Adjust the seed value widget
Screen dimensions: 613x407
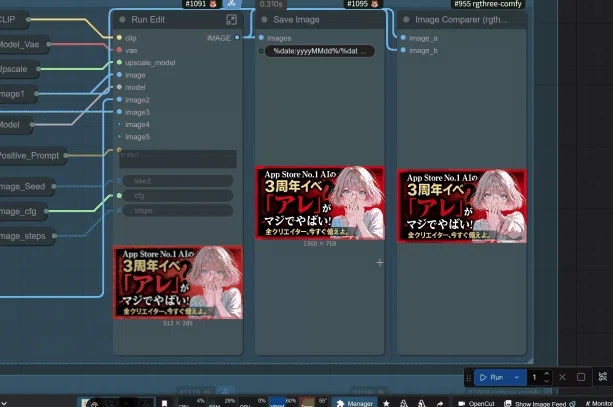pos(178,181)
